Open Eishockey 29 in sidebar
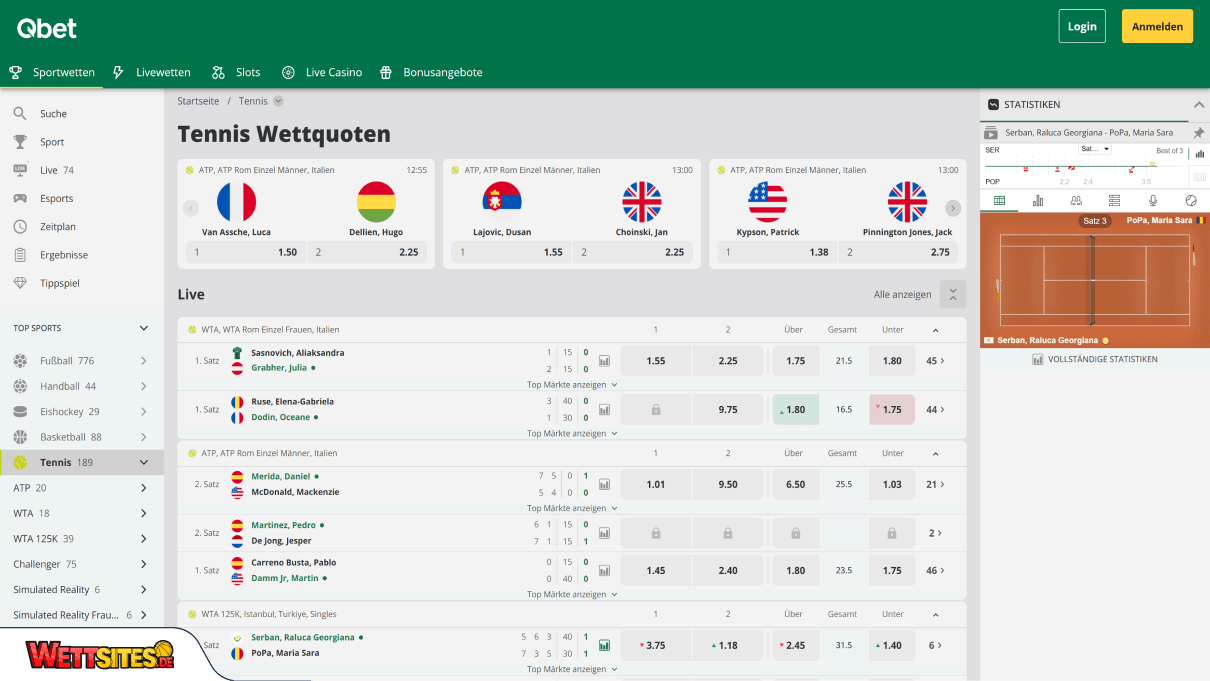The width and height of the screenshot is (1210, 681). [x=82, y=412]
